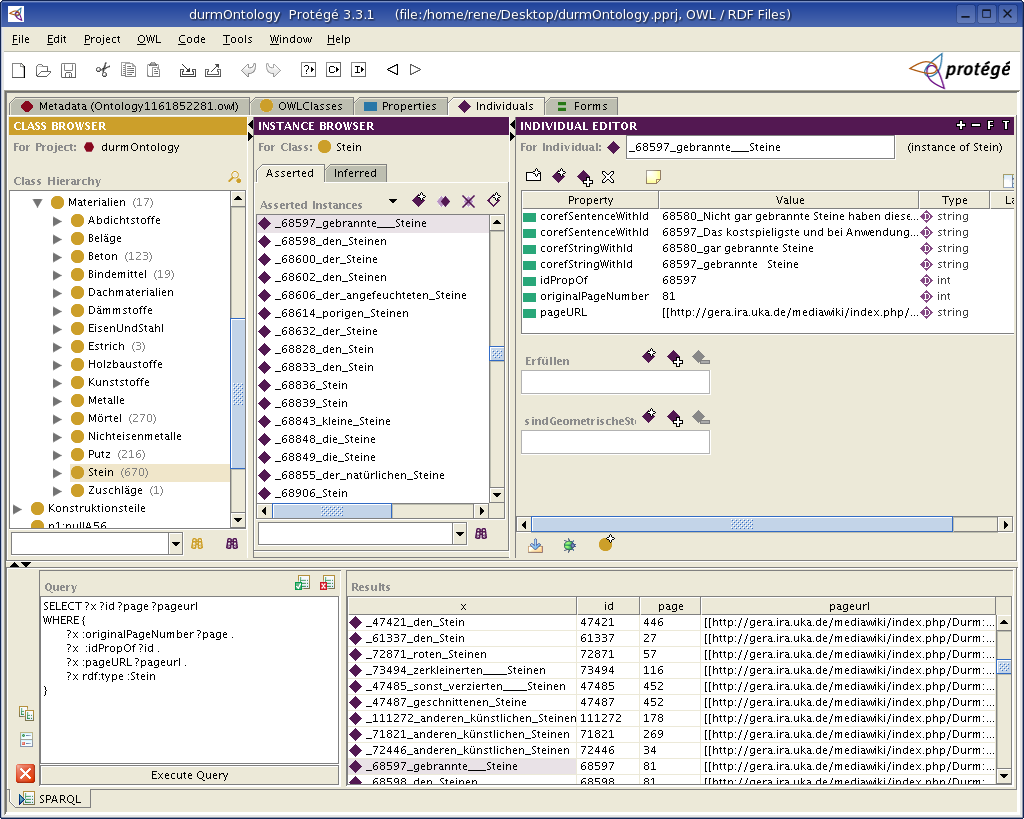Image resolution: width=1024 pixels, height=819 pixels.
Task: Click the Individual Editor horizontal scrollbar
Action: tap(742, 524)
